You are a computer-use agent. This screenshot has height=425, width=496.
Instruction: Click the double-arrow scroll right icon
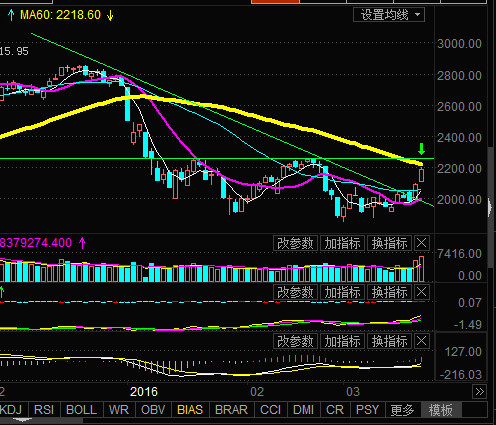click(x=479, y=391)
